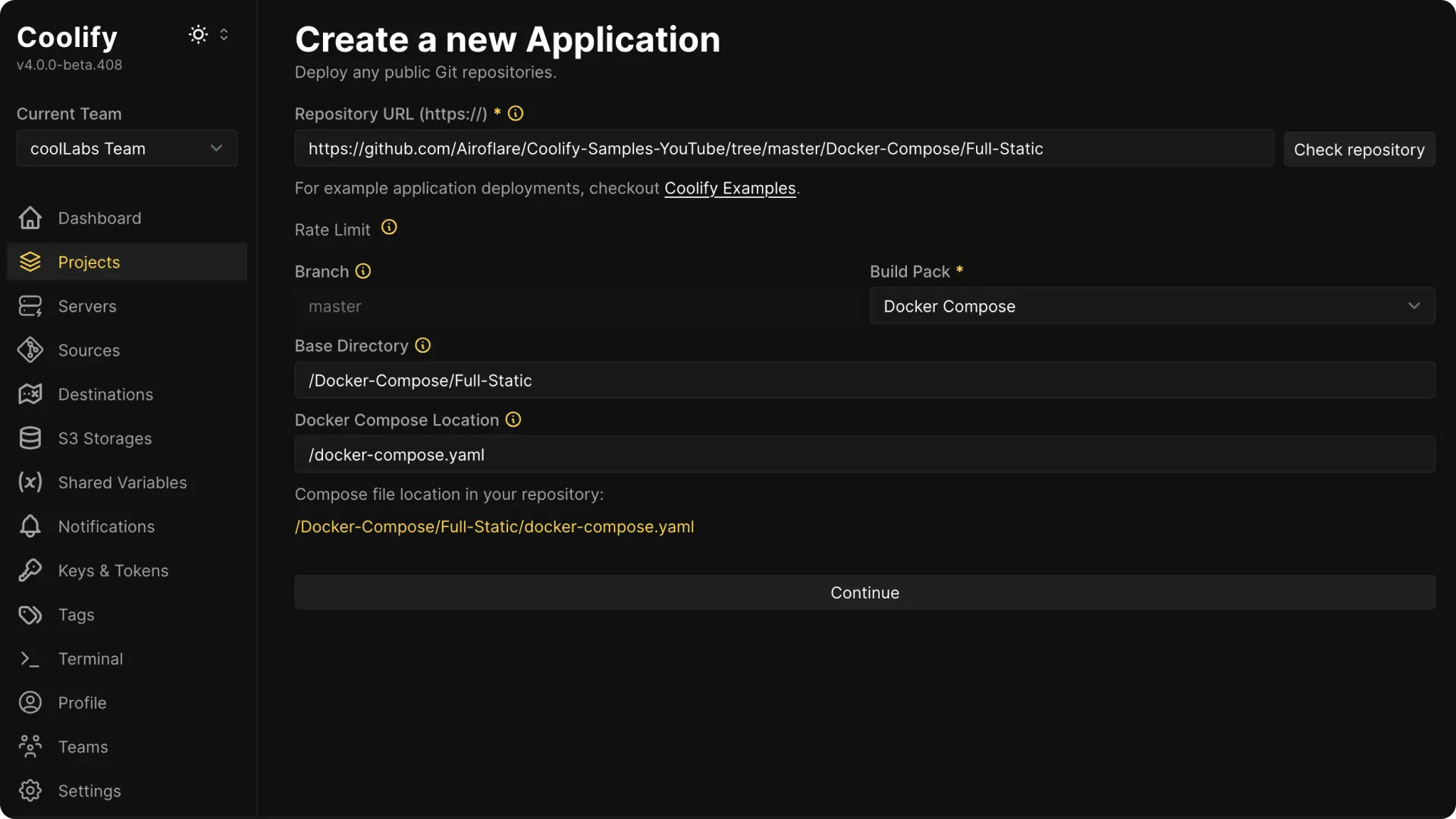Click the version switcher chevrons next to theme icon
1456x819 pixels.
click(224, 34)
